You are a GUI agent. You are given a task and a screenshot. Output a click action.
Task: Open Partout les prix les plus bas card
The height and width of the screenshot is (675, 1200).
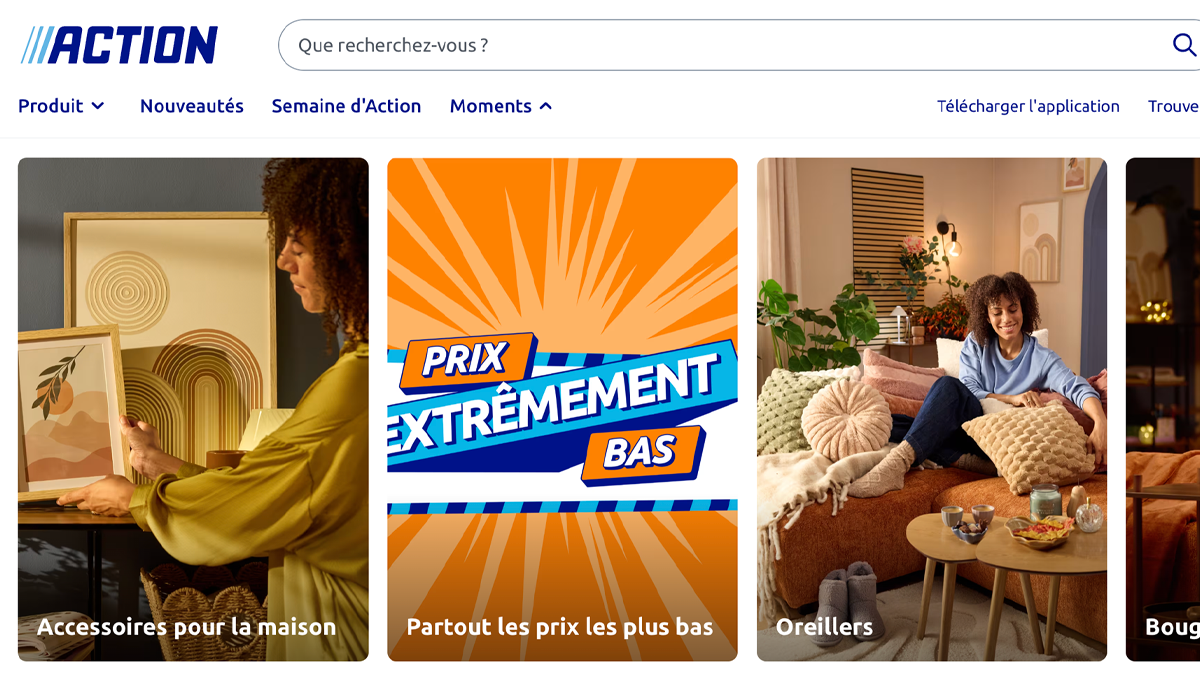[562, 409]
